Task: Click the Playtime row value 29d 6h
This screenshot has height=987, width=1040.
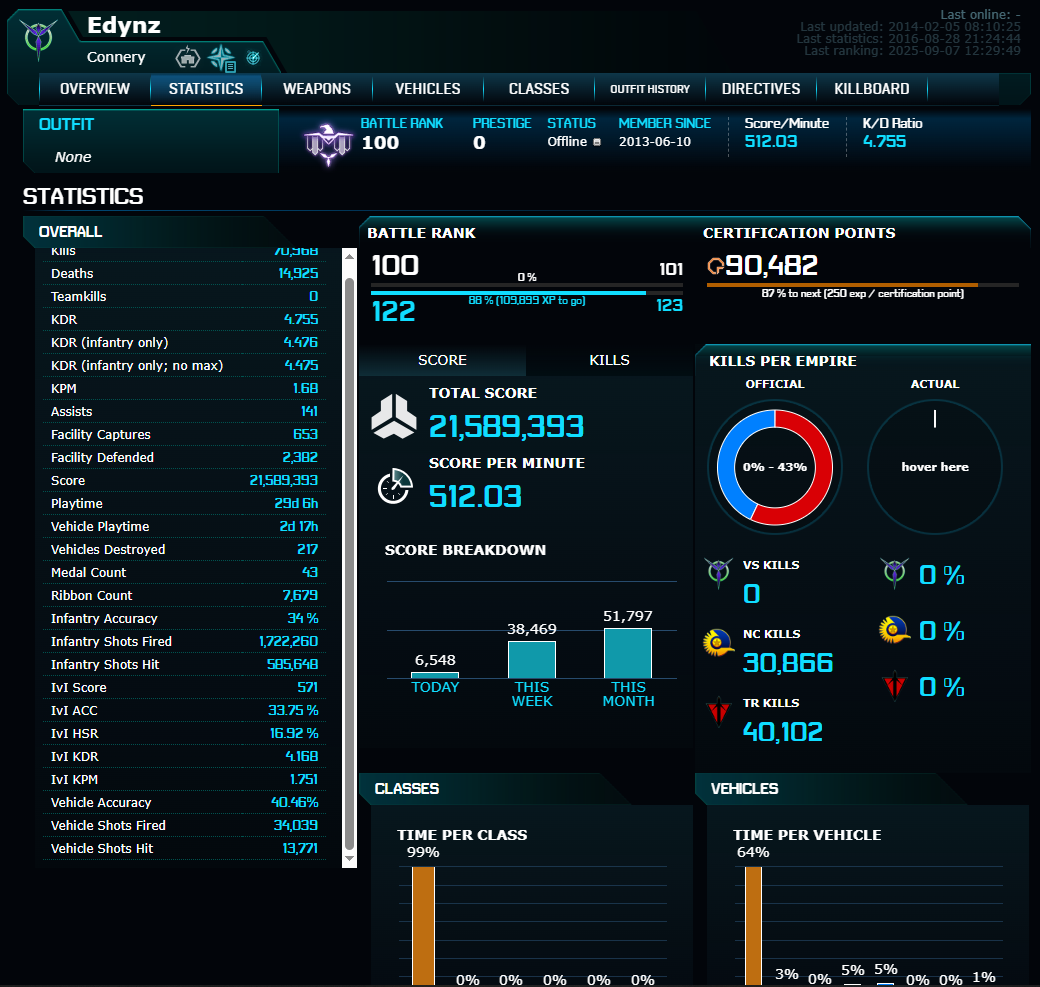Action: (296, 503)
